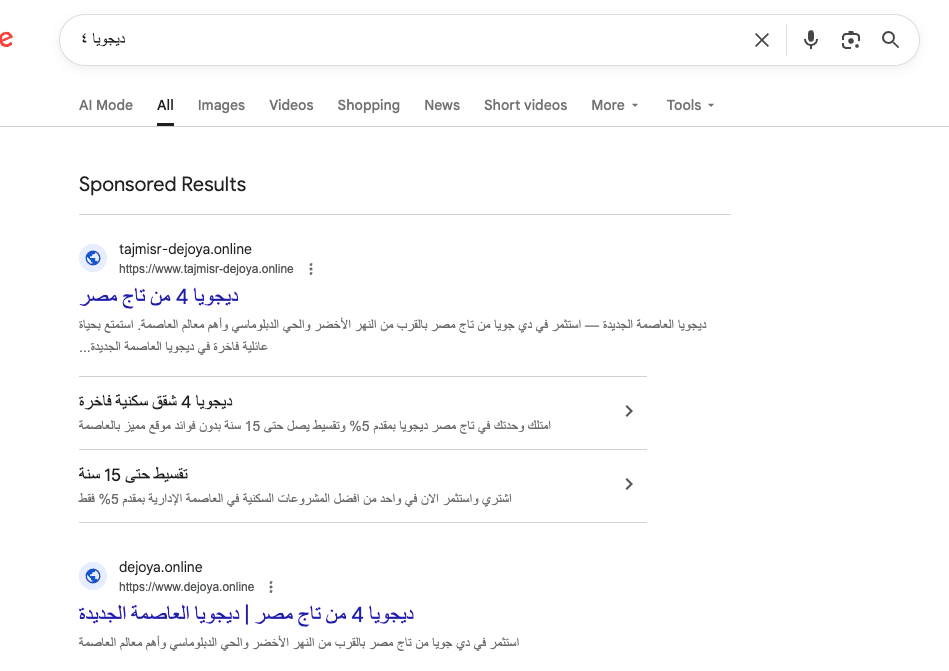Image resolution: width=949 pixels, height=671 pixels.
Task: Open the Tools dropdown
Action: tap(691, 105)
